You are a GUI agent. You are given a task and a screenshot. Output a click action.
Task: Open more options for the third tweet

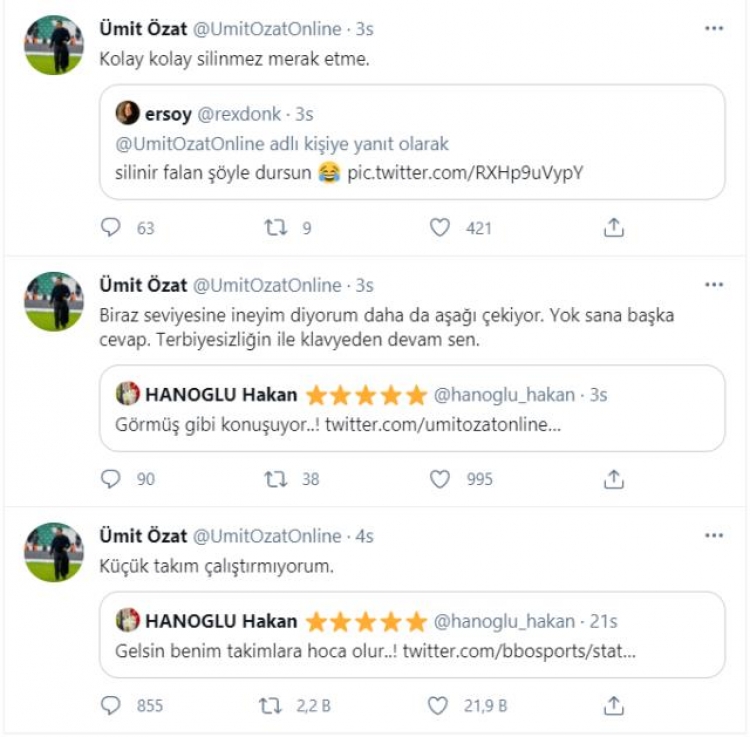click(713, 536)
